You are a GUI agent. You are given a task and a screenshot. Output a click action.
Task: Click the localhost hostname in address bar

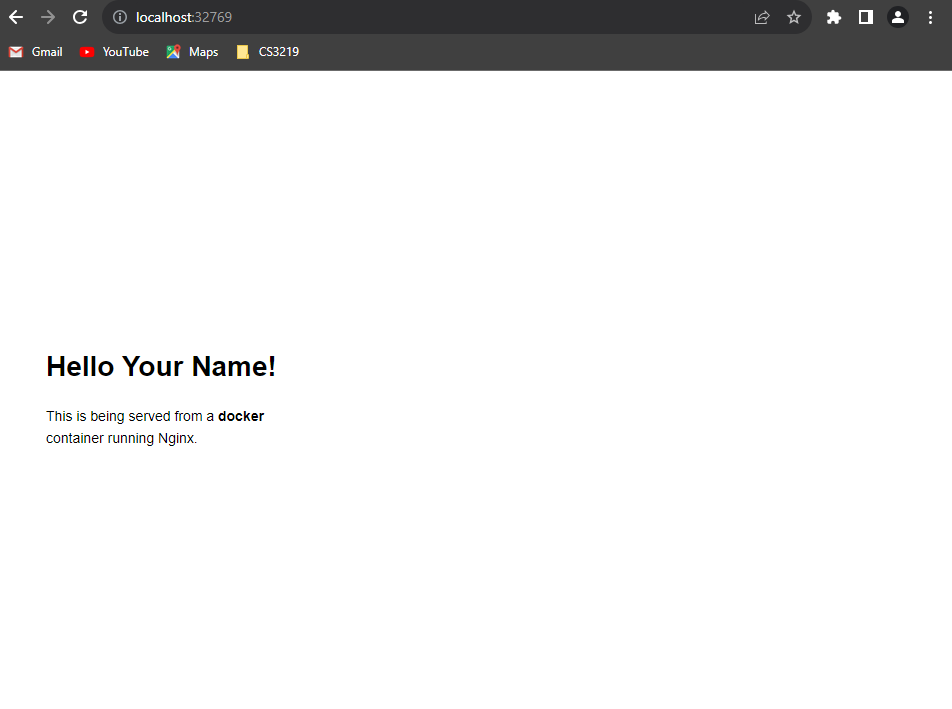pos(164,17)
